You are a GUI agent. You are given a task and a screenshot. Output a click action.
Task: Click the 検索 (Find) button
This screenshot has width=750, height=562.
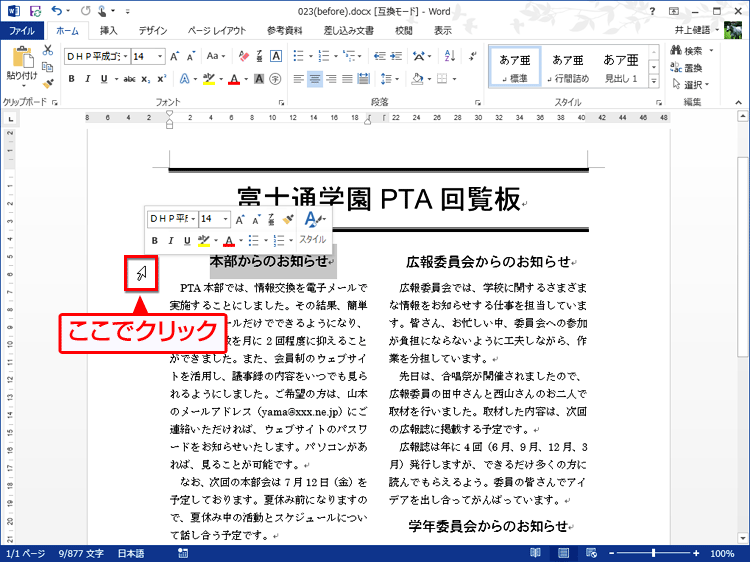click(x=692, y=51)
